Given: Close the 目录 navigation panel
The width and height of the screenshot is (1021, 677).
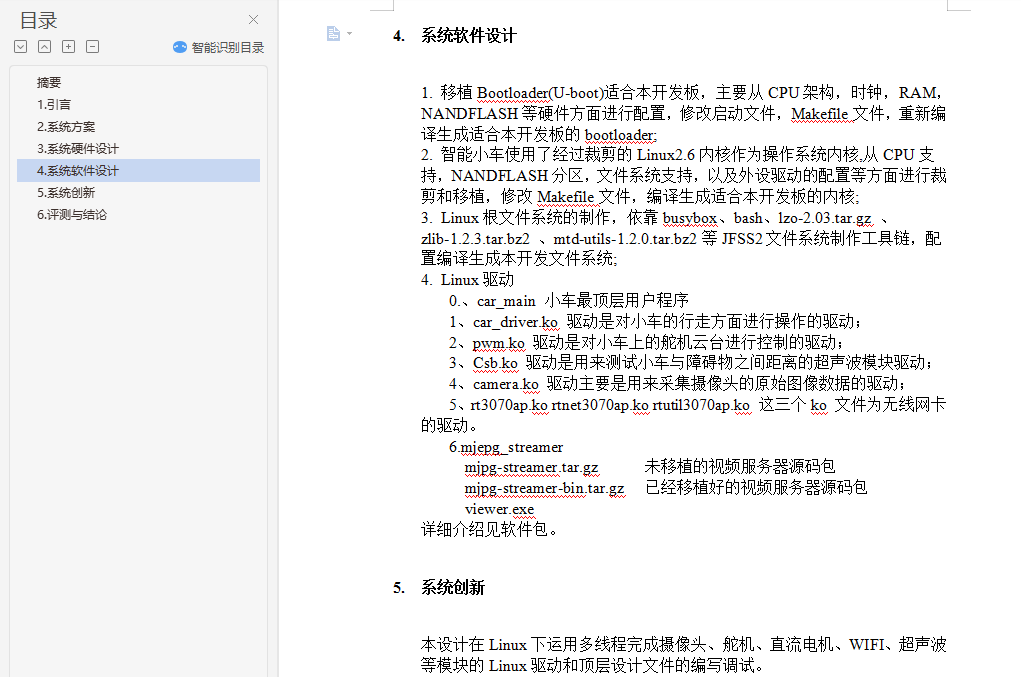Looking at the screenshot, I should point(253,20).
